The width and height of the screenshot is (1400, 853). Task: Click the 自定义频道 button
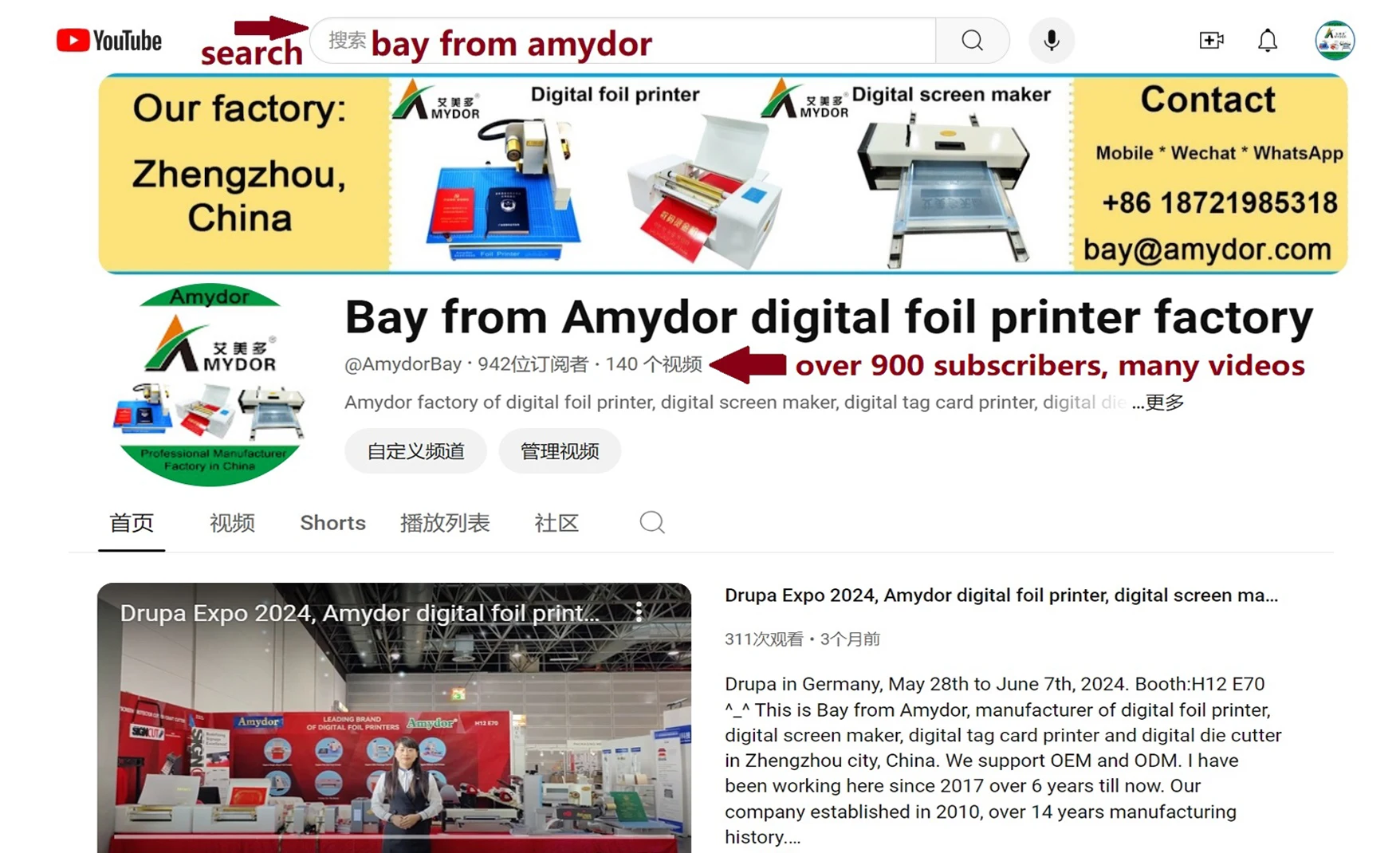[415, 451]
